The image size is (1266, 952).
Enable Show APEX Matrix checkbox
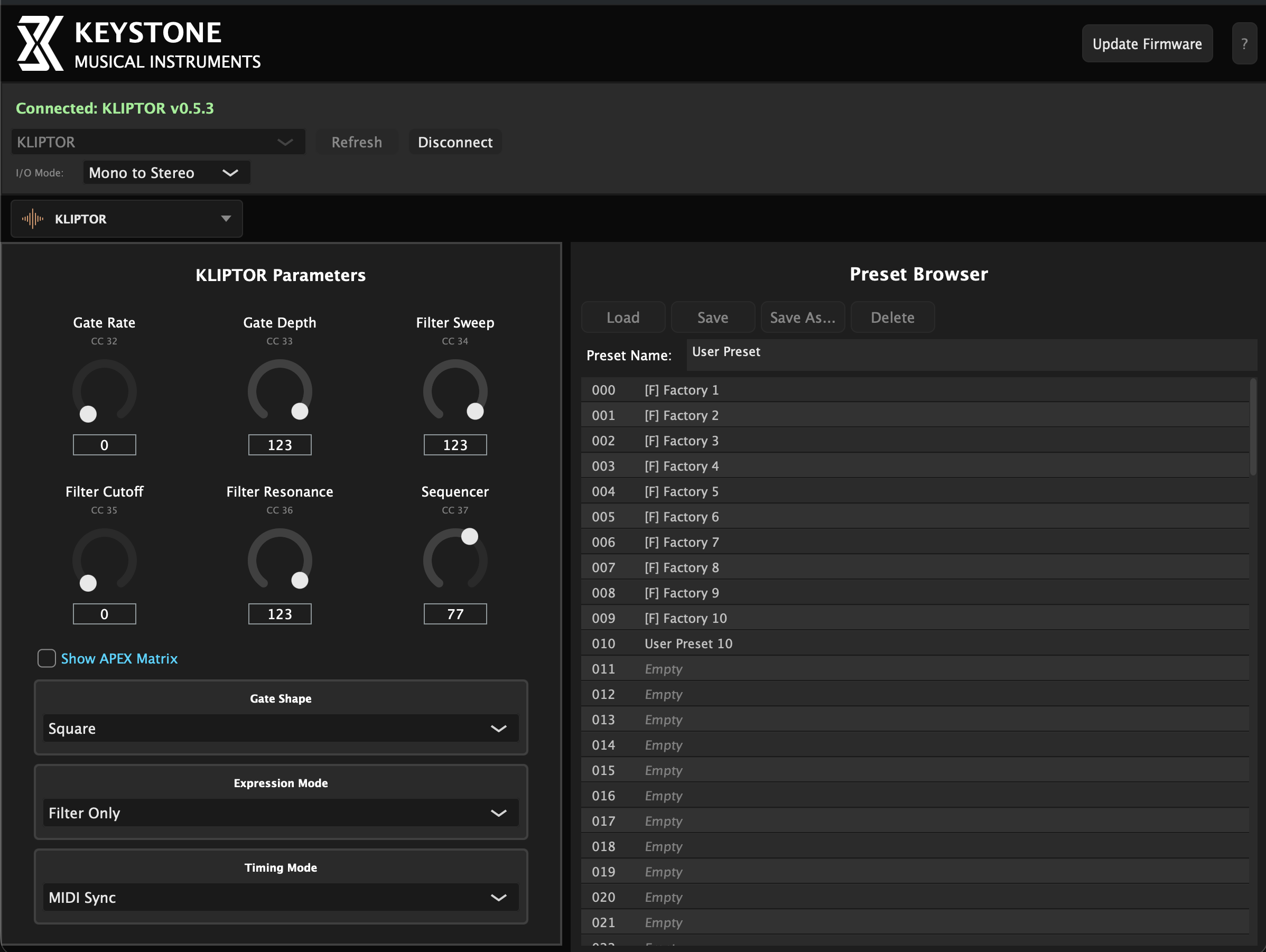[47, 658]
